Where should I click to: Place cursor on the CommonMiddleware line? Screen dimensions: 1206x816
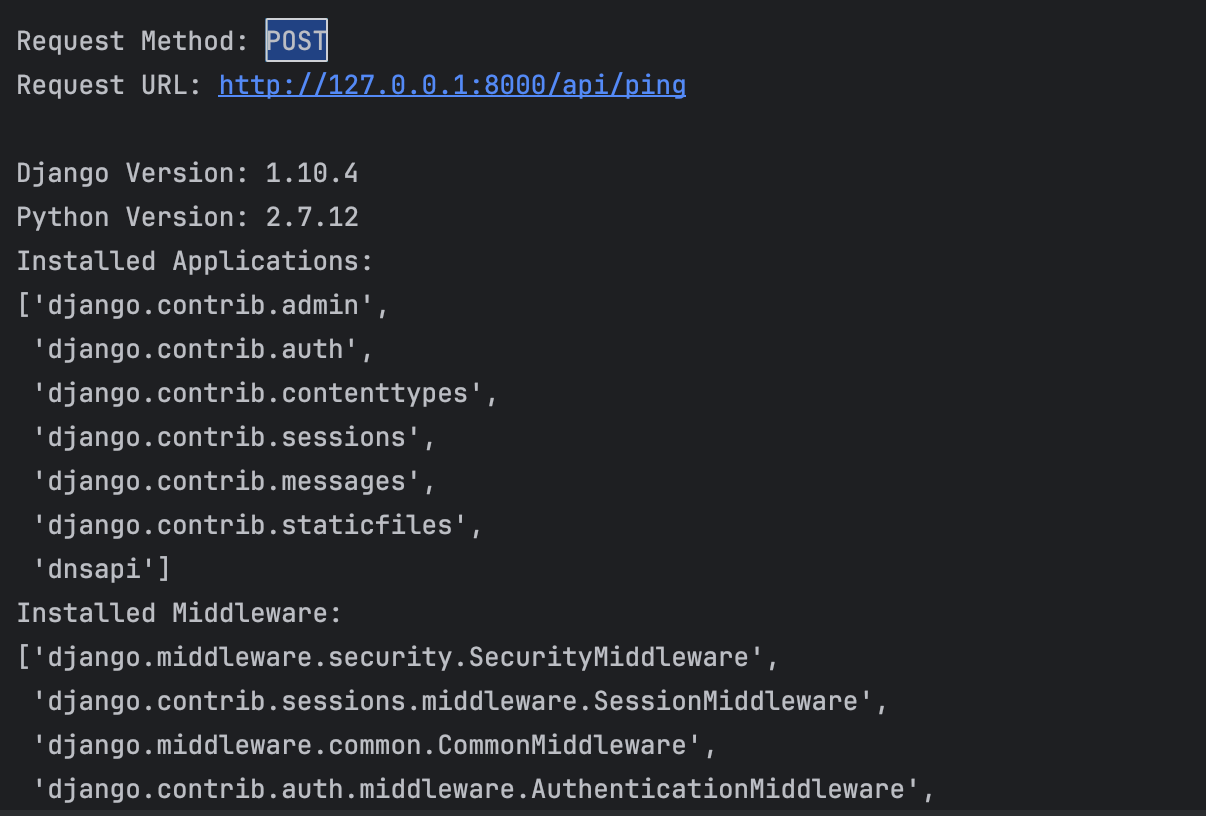(374, 745)
